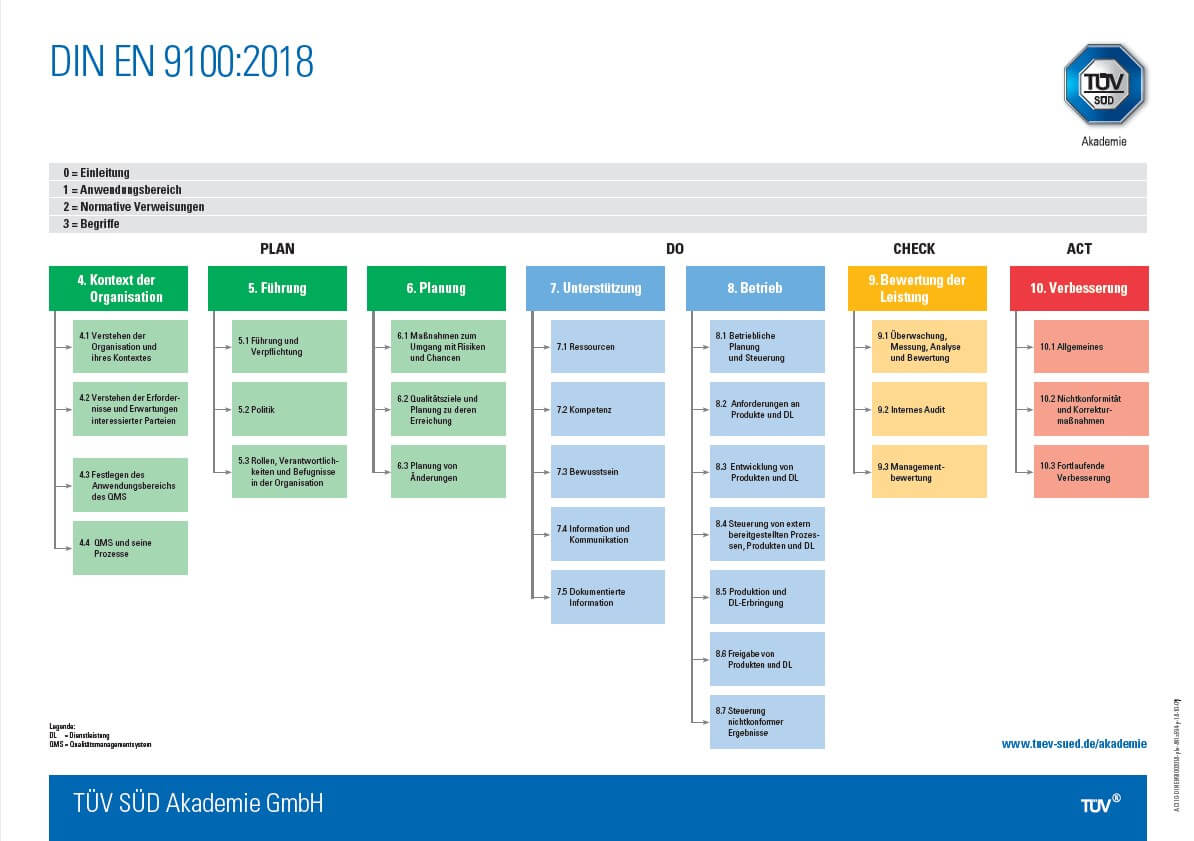Click the 8. Betrieb header box

click(x=755, y=288)
